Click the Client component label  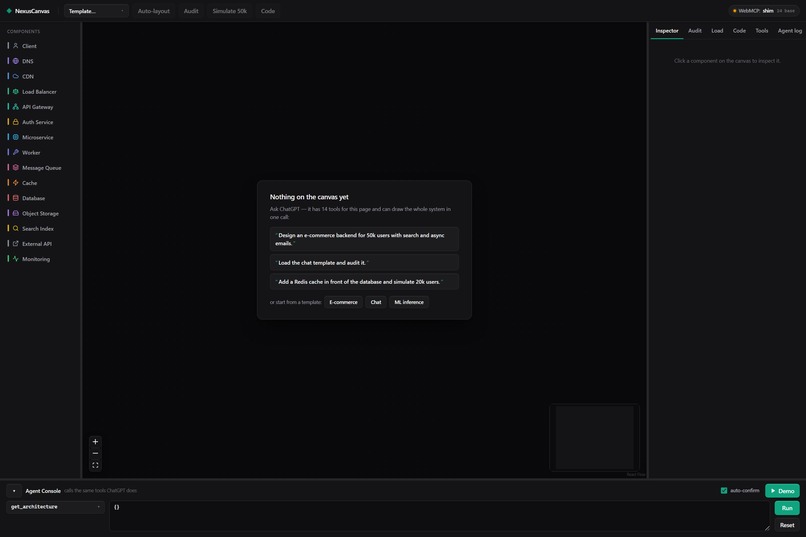(29, 46)
